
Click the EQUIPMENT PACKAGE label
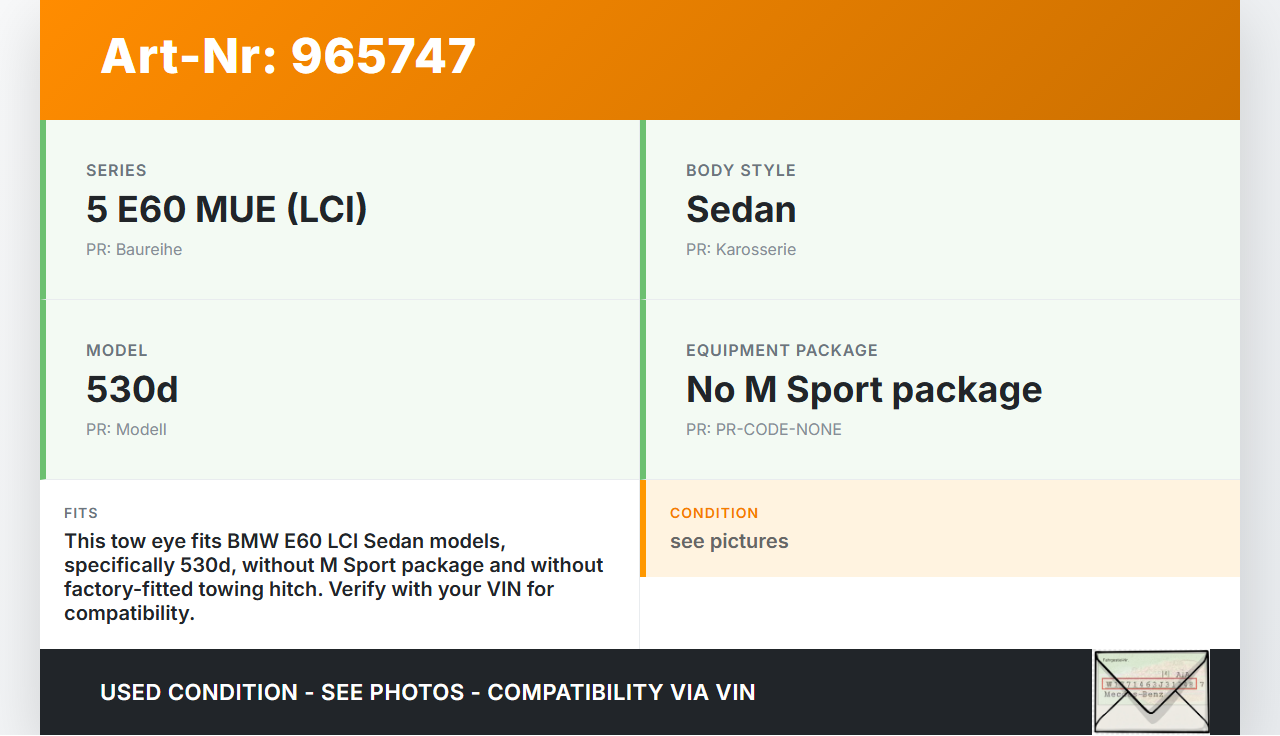[x=782, y=351]
